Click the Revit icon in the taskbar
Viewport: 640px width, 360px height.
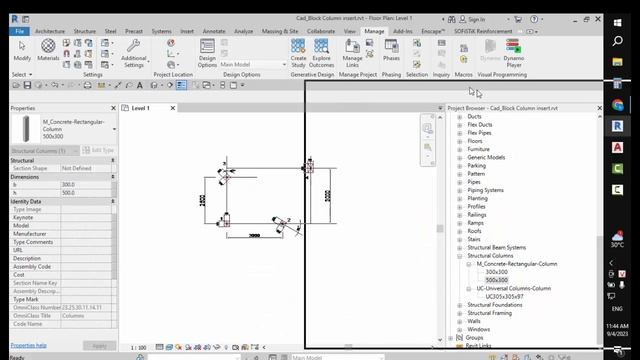coord(618,126)
